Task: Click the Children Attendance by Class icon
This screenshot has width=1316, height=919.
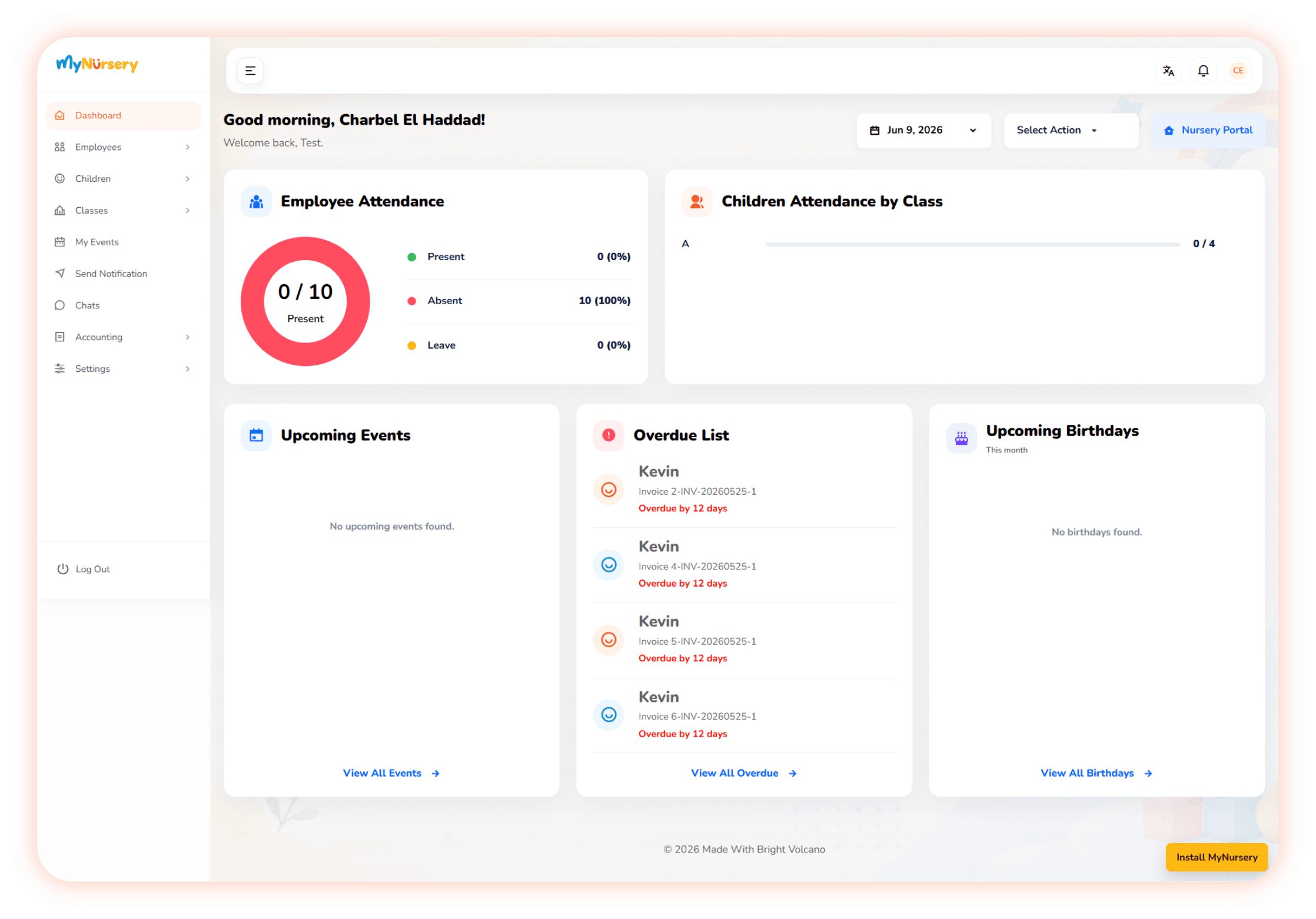Action: (697, 202)
